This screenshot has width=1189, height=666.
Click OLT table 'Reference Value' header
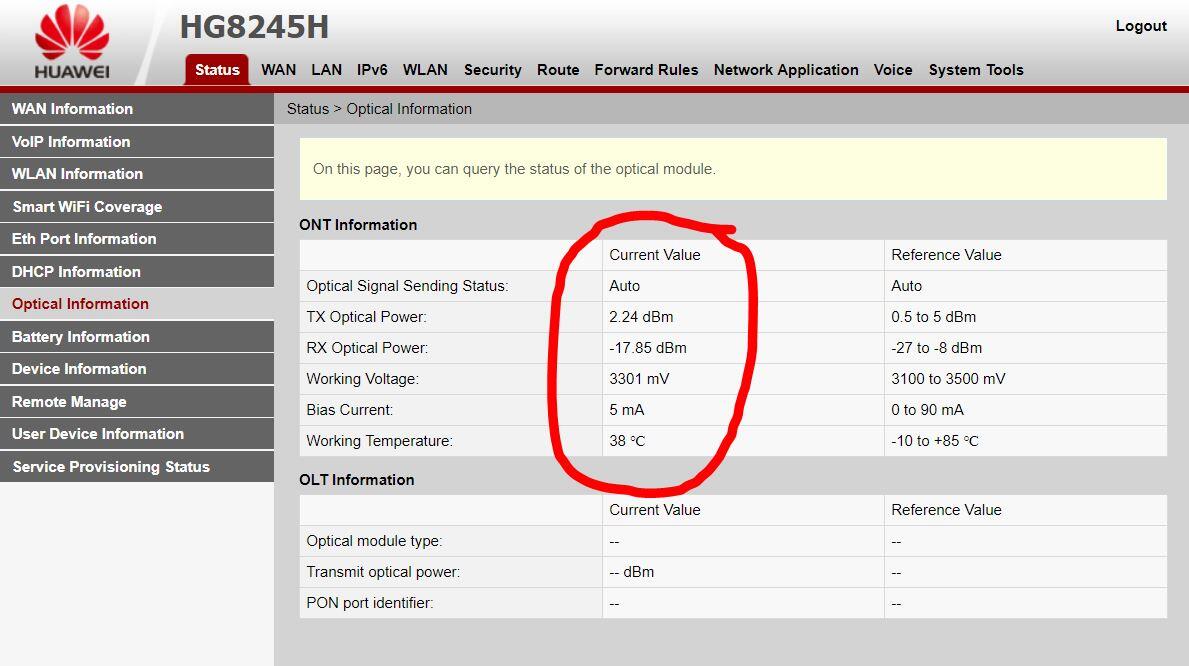946,510
